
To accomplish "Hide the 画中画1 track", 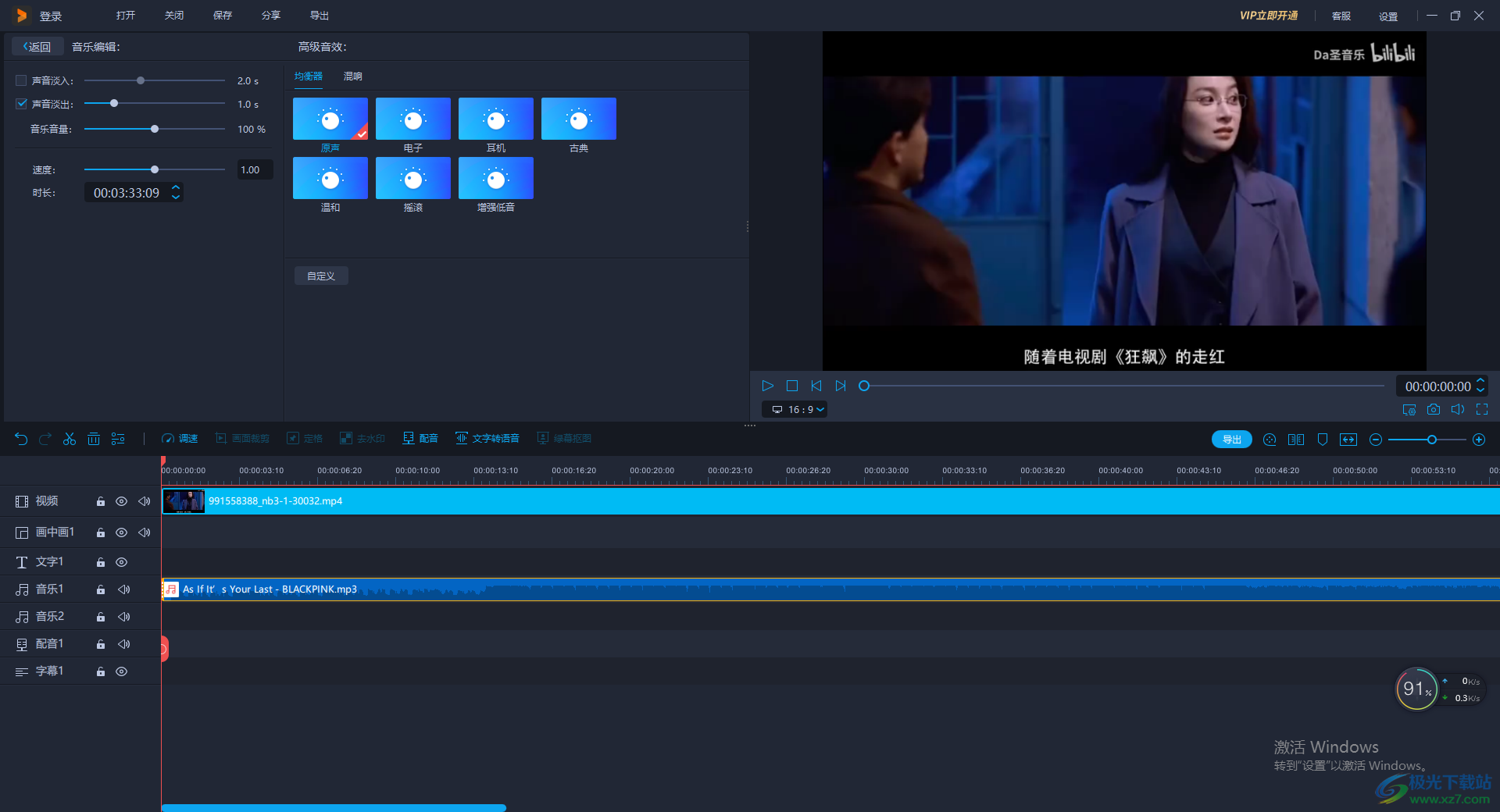I will pos(122,532).
